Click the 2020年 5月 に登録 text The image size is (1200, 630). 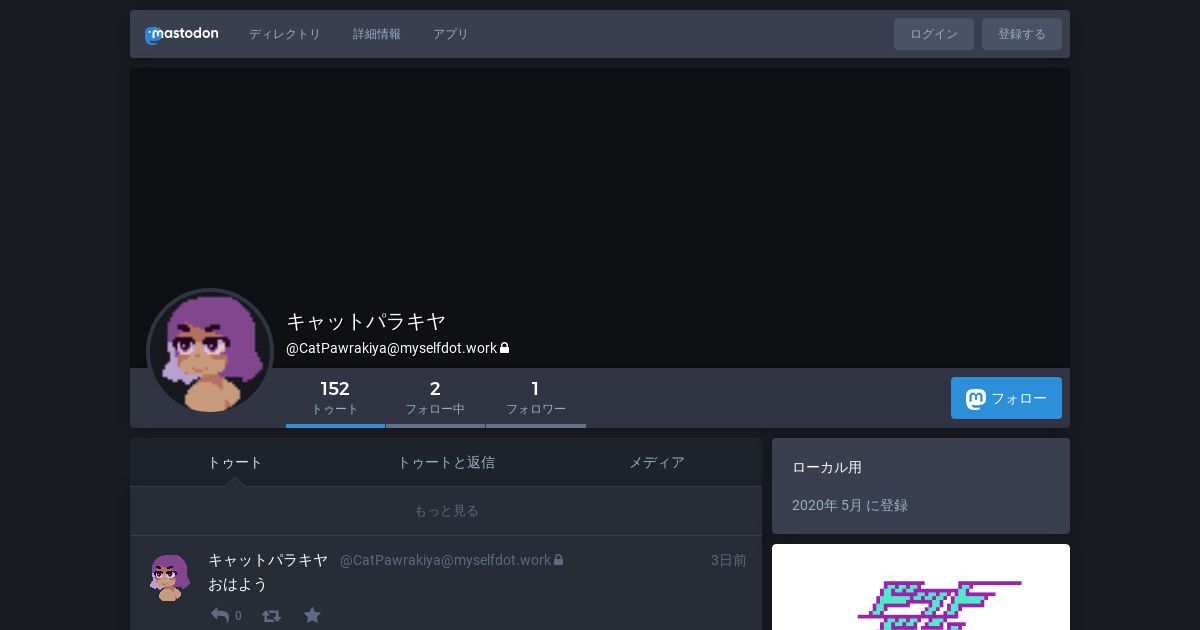(850, 505)
